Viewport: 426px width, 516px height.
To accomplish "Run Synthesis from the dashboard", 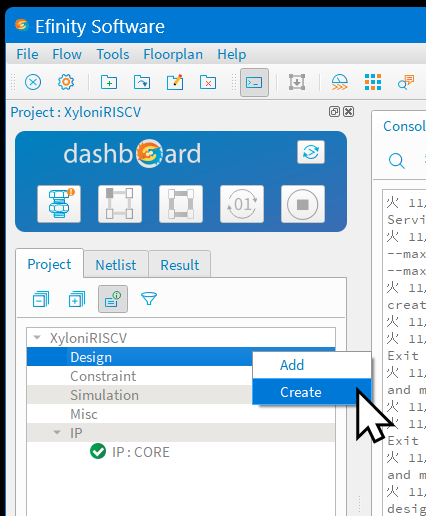I will click(59, 204).
